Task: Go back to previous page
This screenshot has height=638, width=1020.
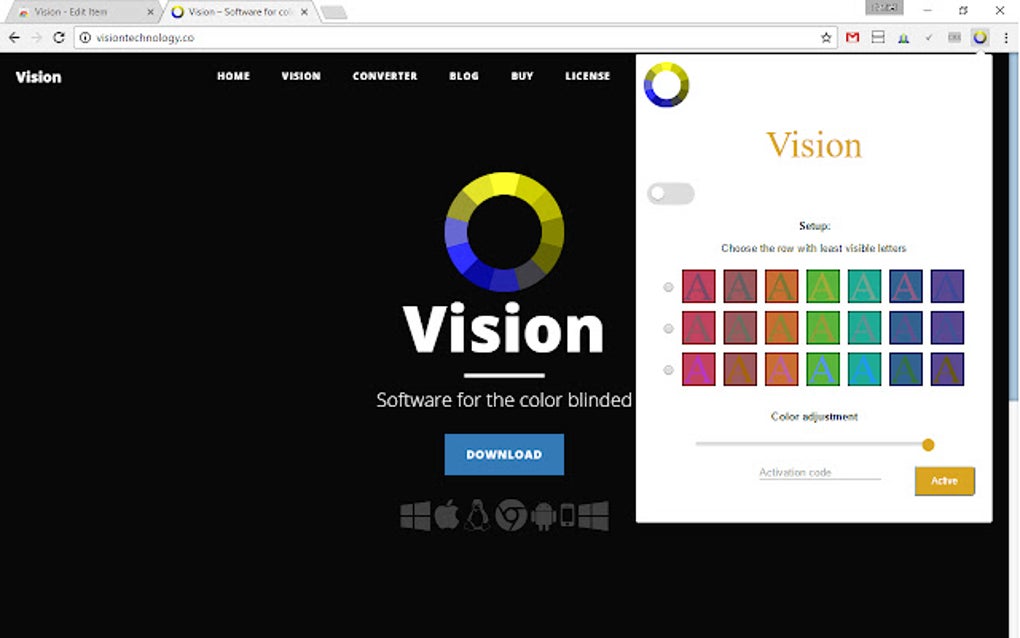Action: 14,38
